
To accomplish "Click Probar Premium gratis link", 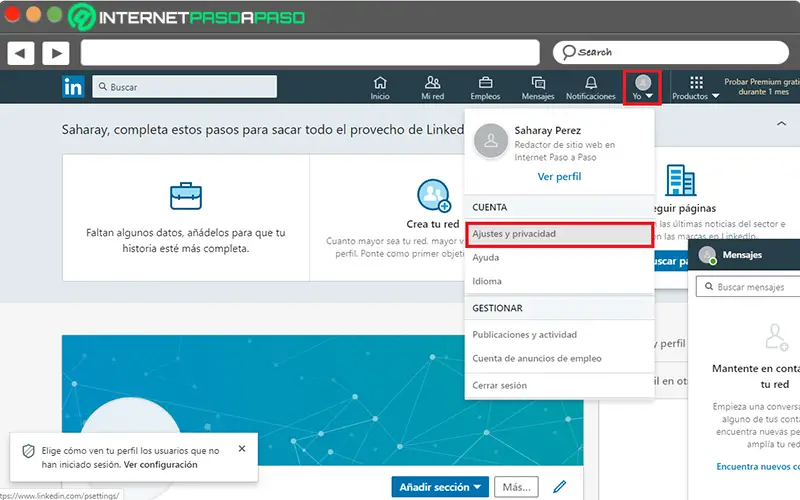I will coord(762,87).
